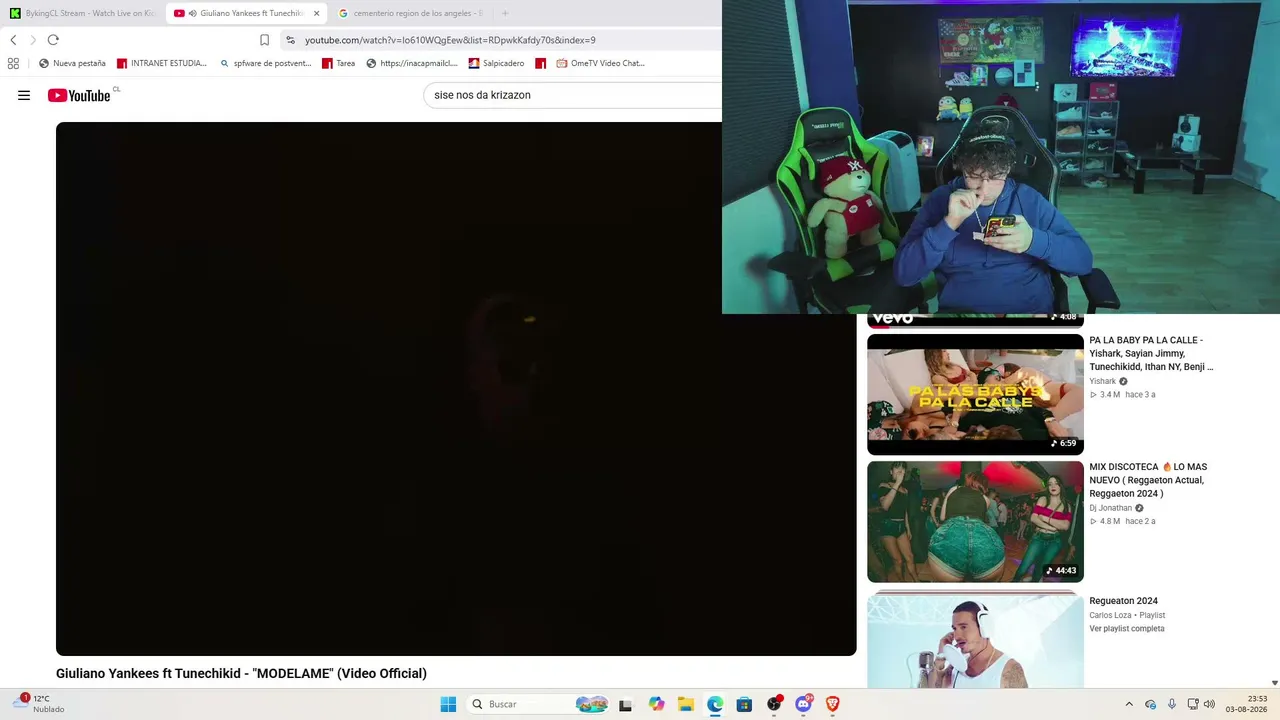Image resolution: width=1280 pixels, height=720 pixels.
Task: Open network settings in system tray
Action: [x=1192, y=704]
